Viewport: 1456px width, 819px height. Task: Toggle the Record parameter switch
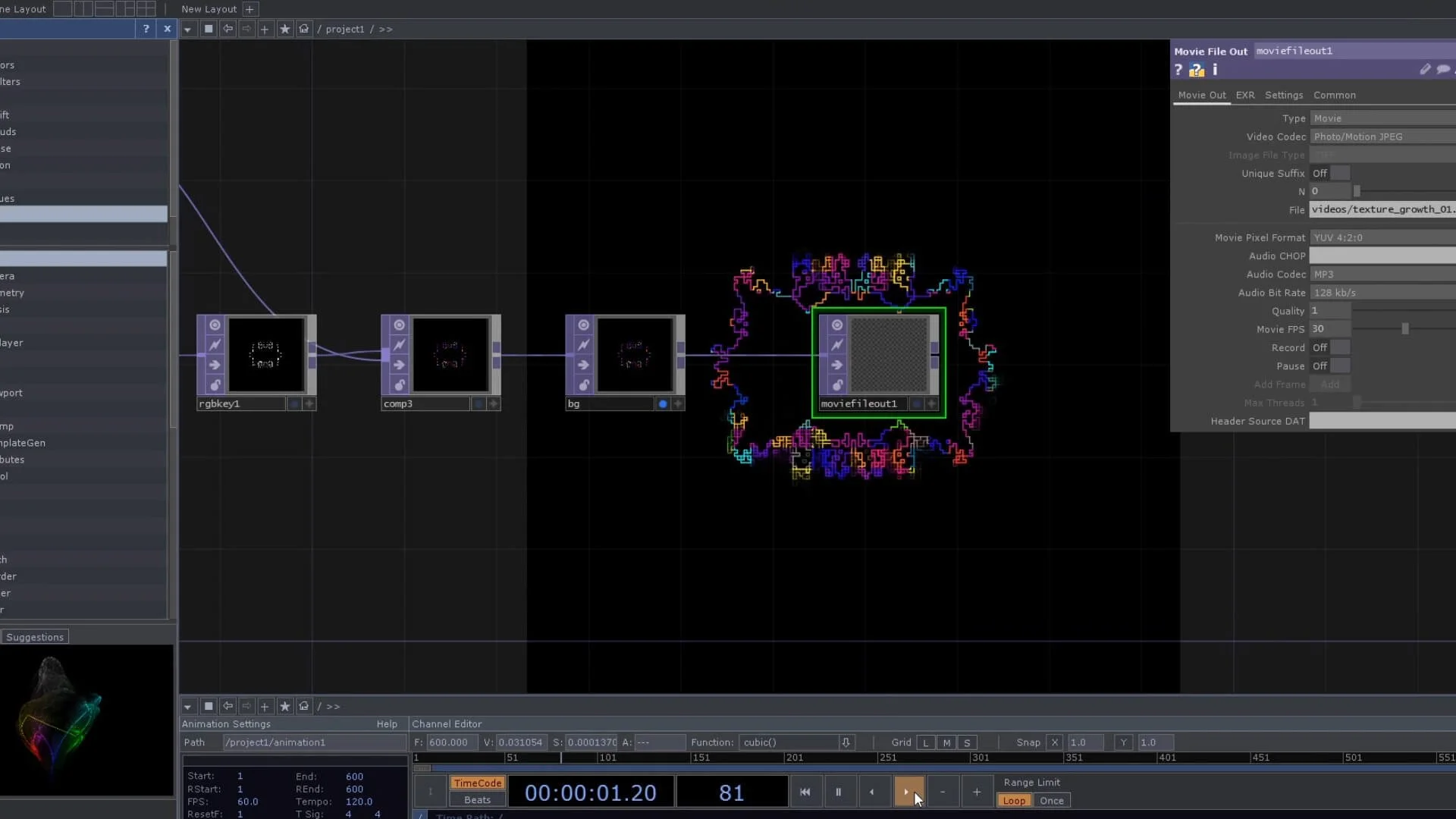coord(1339,347)
